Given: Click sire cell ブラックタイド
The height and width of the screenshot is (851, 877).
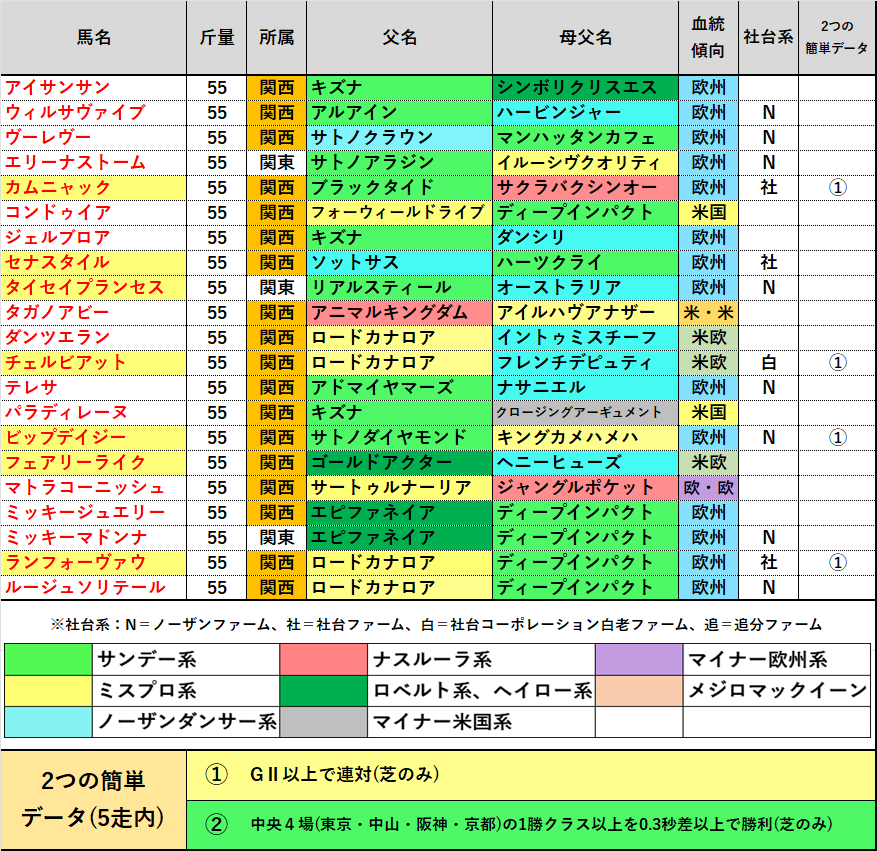Looking at the screenshot, I should (399, 188).
